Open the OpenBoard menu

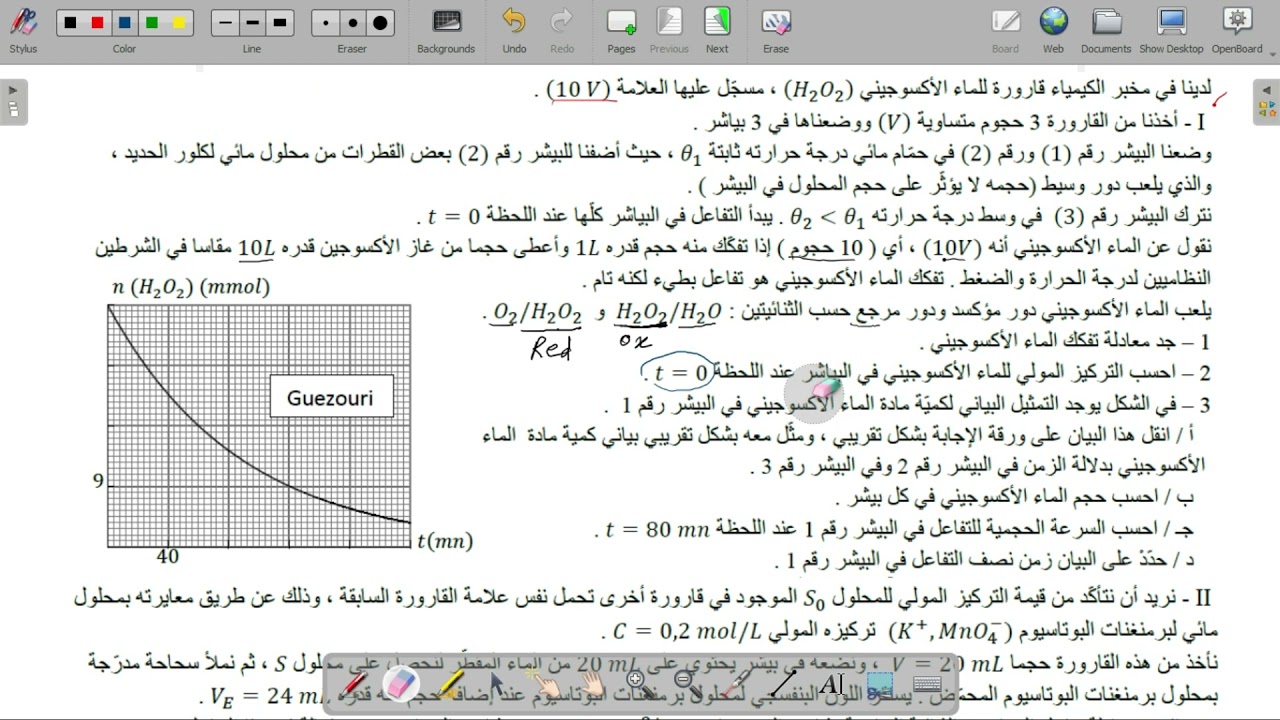click(x=1237, y=31)
